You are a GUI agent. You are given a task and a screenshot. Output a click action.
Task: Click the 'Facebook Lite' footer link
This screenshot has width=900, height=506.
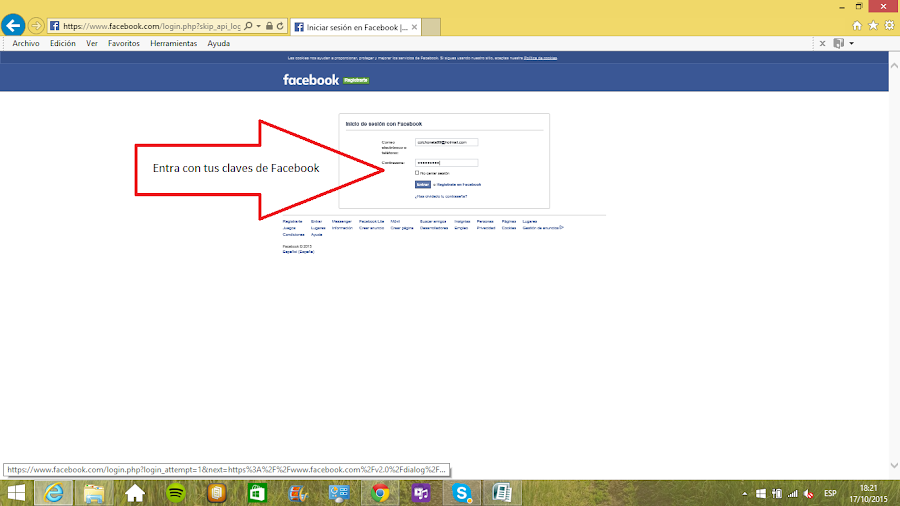point(371,221)
